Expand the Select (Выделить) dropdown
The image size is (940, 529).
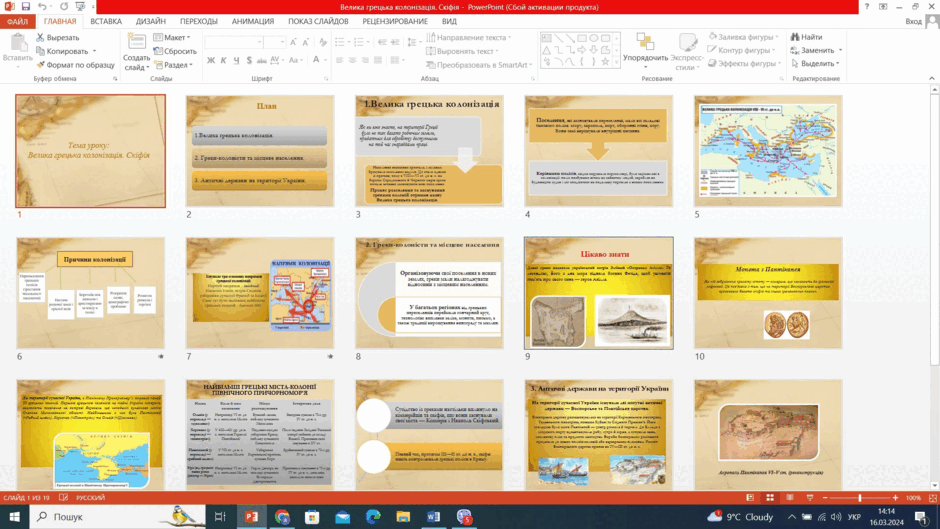coord(815,64)
